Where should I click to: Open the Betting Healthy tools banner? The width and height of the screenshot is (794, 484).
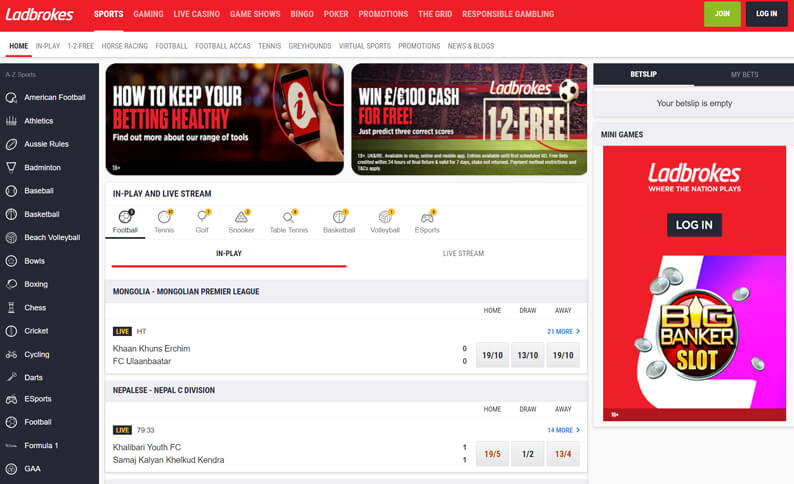click(x=224, y=119)
